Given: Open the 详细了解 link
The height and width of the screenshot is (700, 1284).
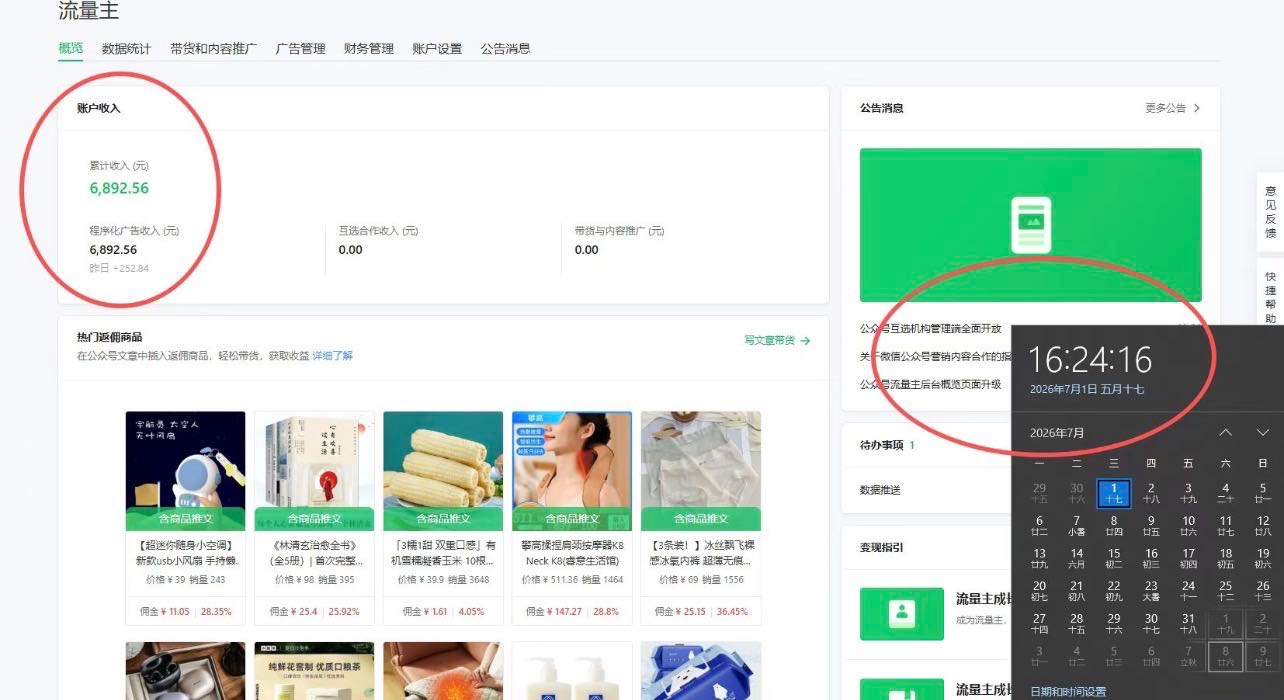Looking at the screenshot, I should point(332,356).
